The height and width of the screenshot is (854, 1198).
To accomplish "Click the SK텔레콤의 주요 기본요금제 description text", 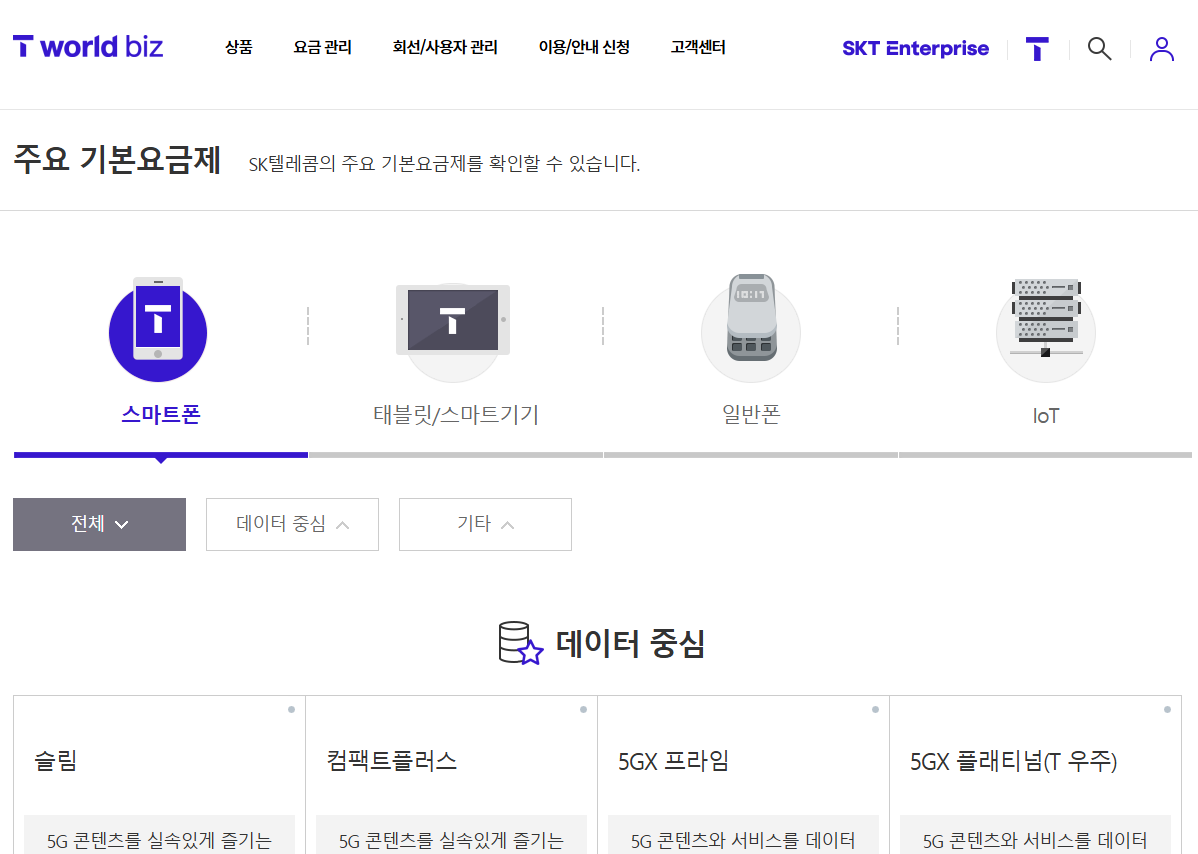I will (444, 163).
